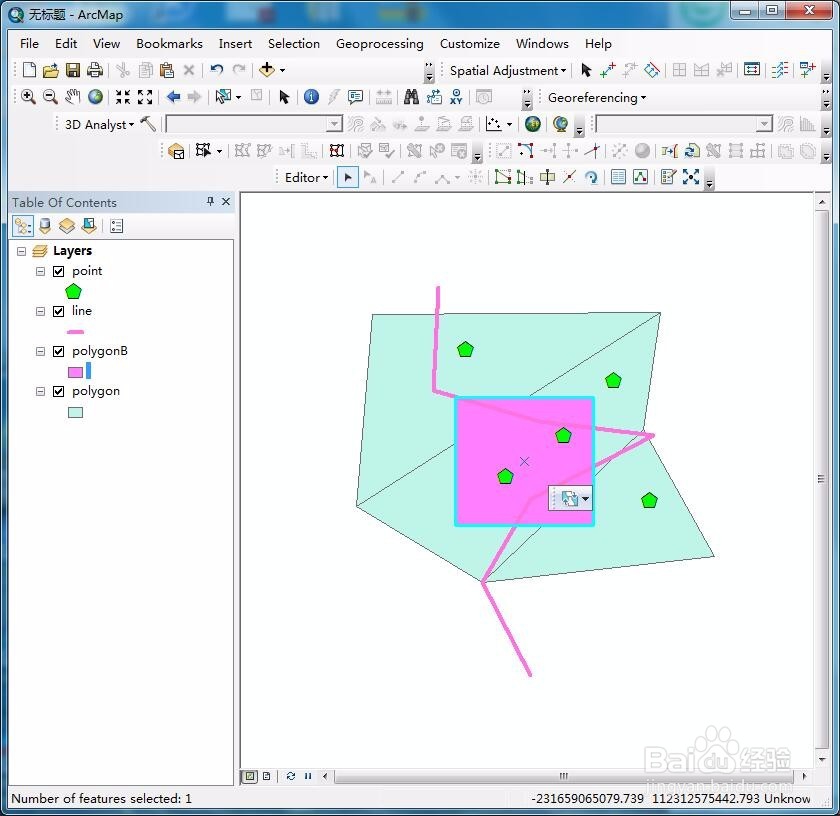Open the ArcGlobe icon
Screen dimensions: 840x816
coord(560,124)
